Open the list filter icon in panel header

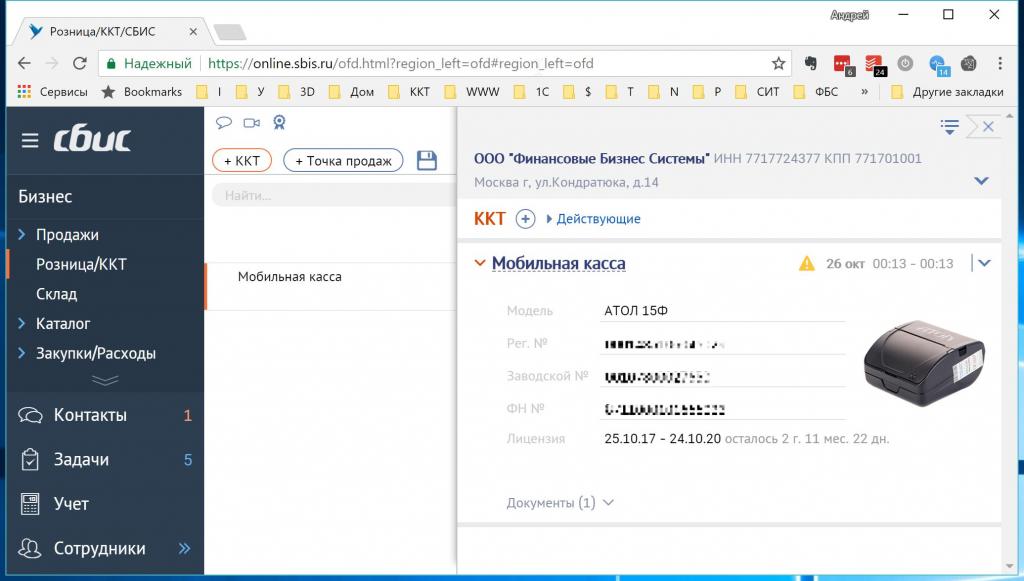pos(949,126)
